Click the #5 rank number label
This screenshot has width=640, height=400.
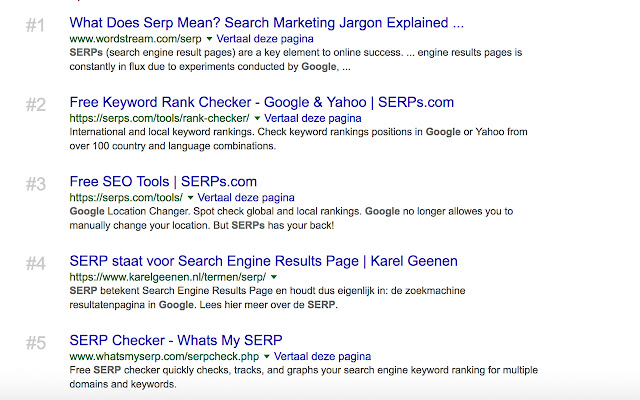[35, 345]
